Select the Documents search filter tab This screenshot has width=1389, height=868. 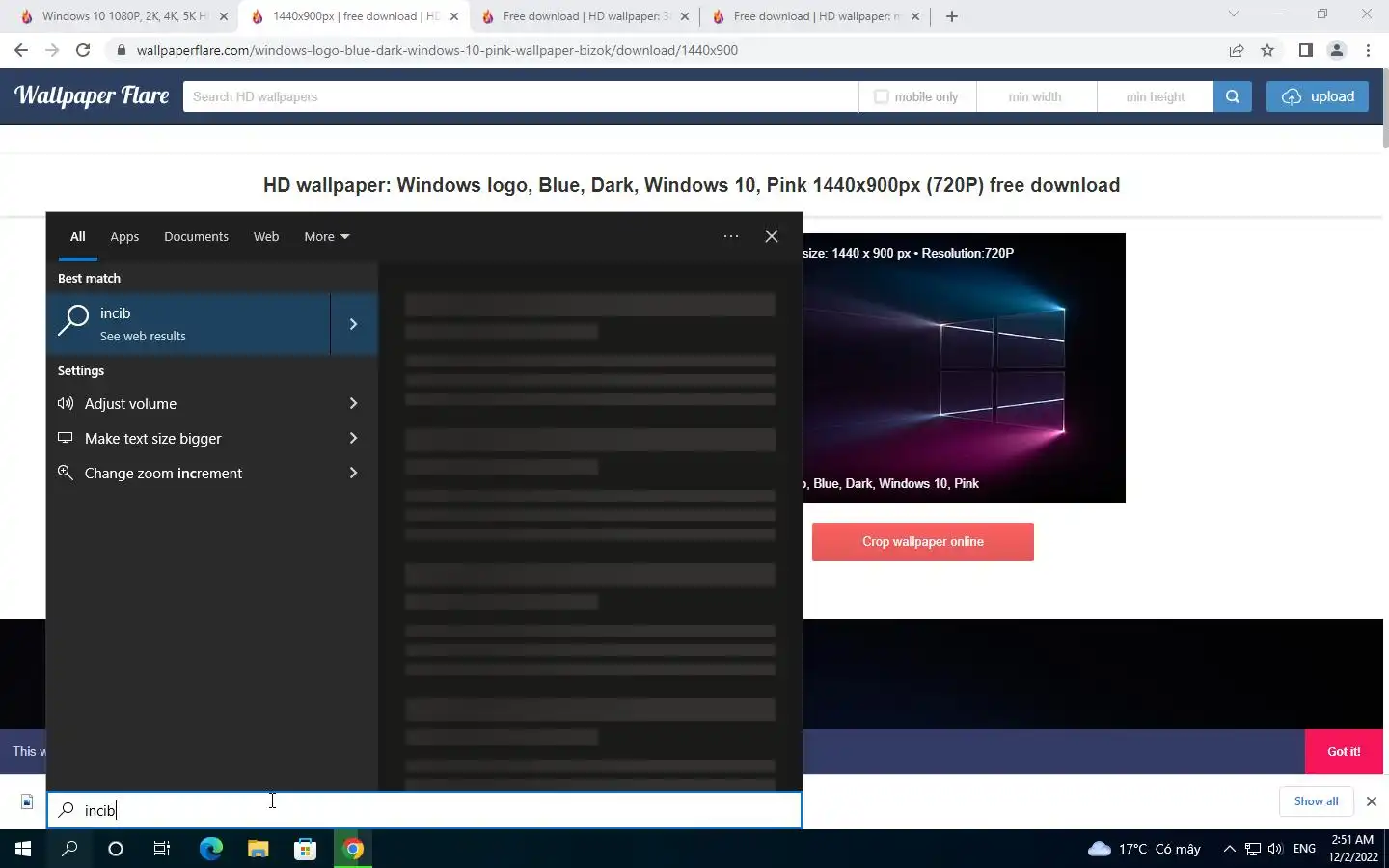(196, 237)
